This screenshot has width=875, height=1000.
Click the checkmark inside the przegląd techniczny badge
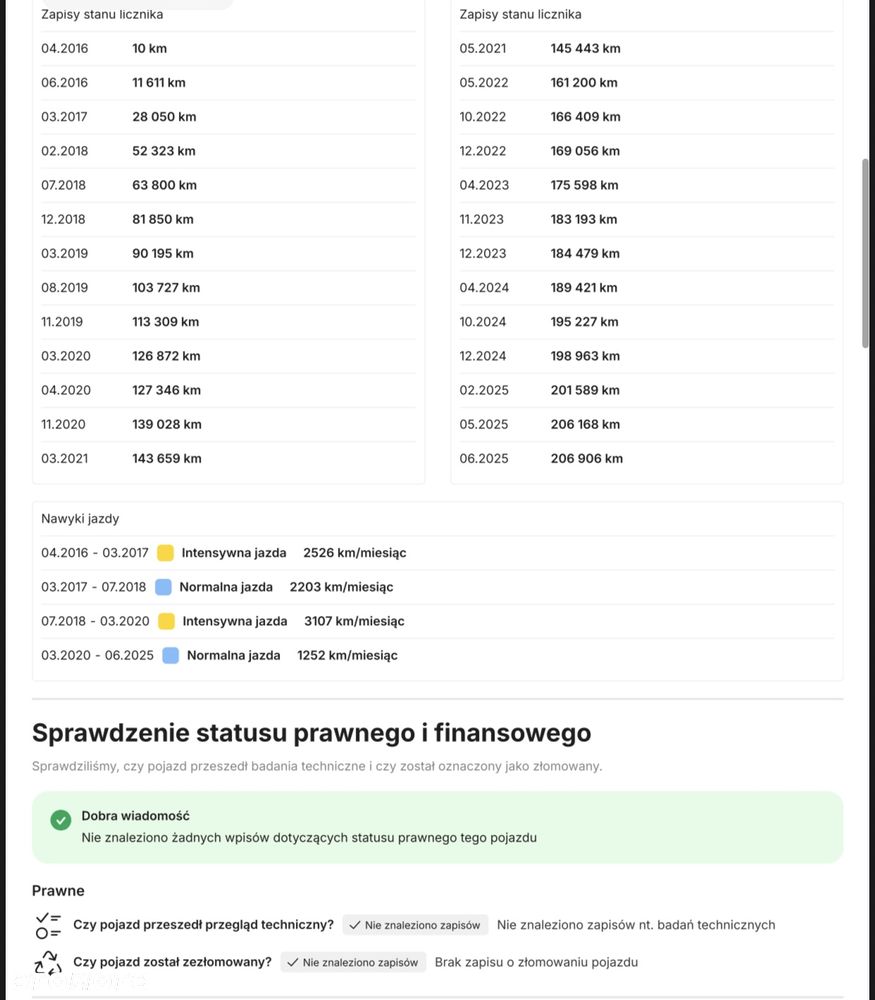pyautogui.click(x=355, y=925)
